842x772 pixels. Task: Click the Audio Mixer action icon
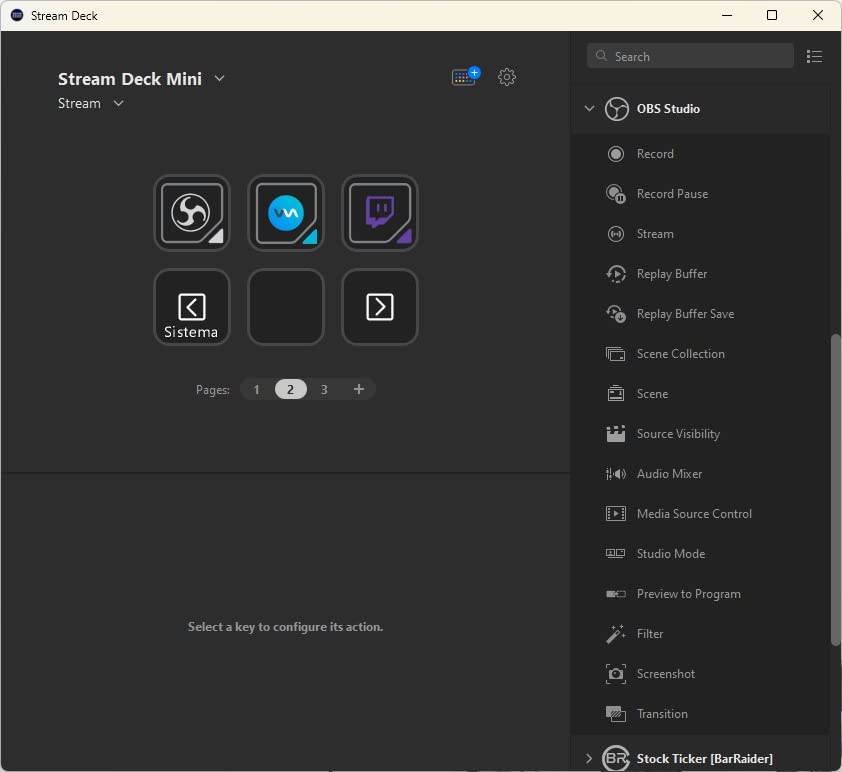[615, 474]
